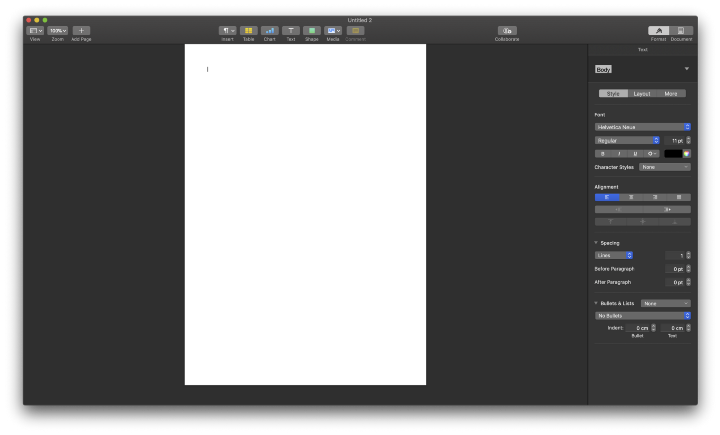Open the Media toolbar menu
Viewport: 720px width, 435px height.
(333, 31)
